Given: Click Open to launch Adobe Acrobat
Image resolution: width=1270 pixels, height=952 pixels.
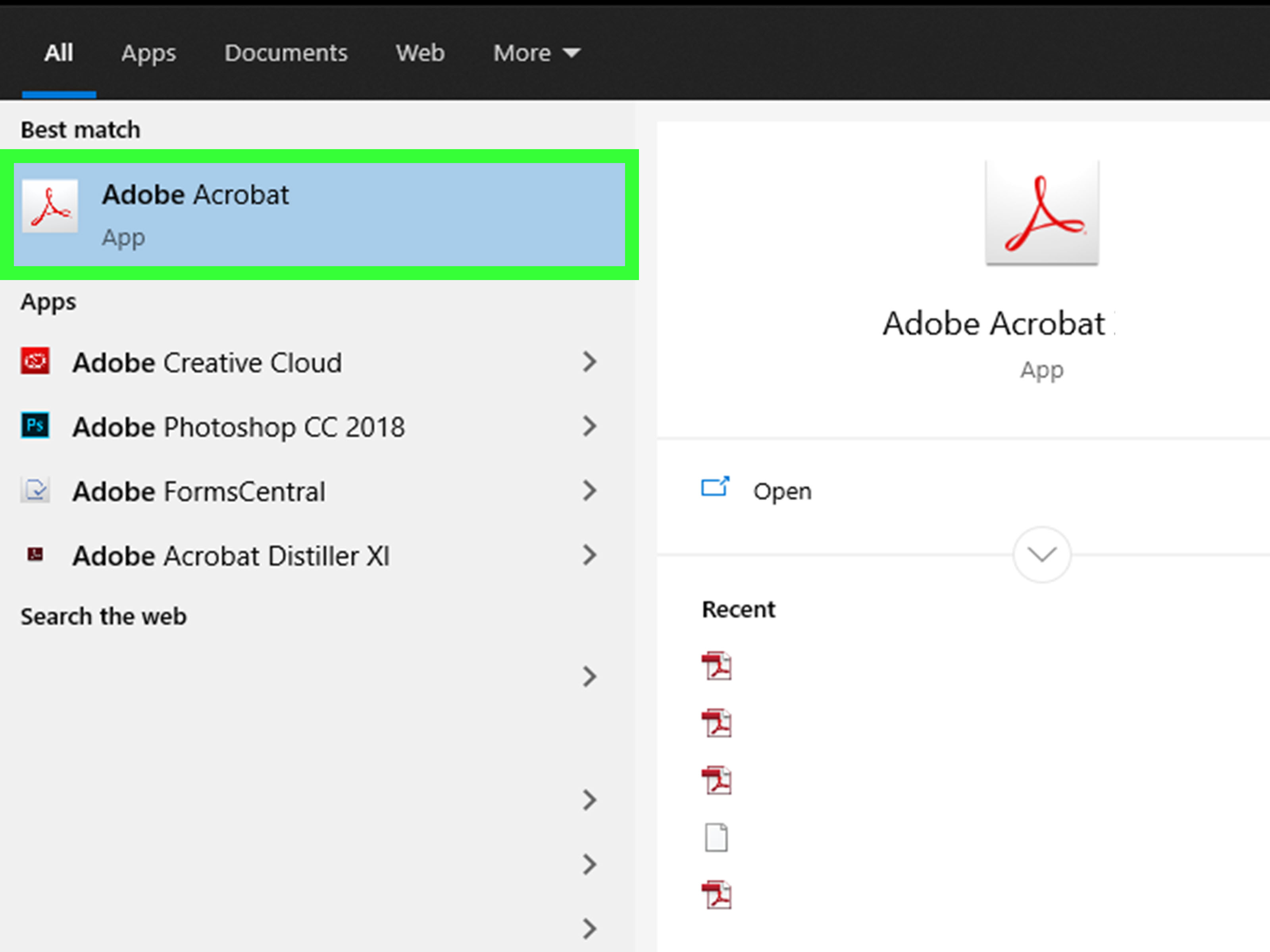Looking at the screenshot, I should (x=782, y=492).
